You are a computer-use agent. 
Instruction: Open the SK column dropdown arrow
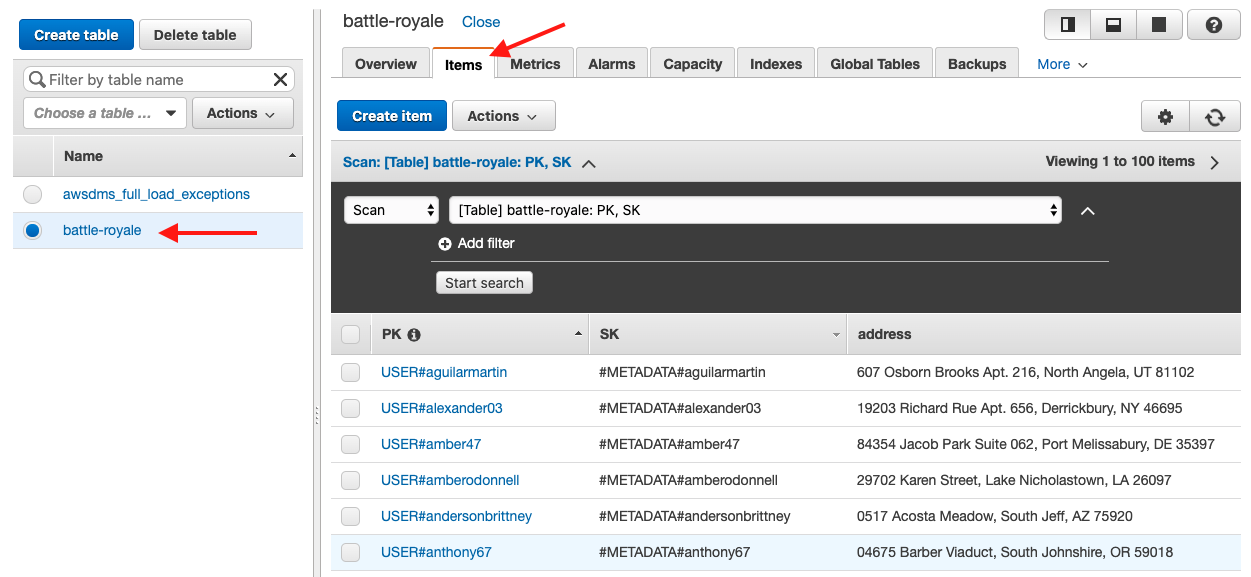click(x=836, y=335)
